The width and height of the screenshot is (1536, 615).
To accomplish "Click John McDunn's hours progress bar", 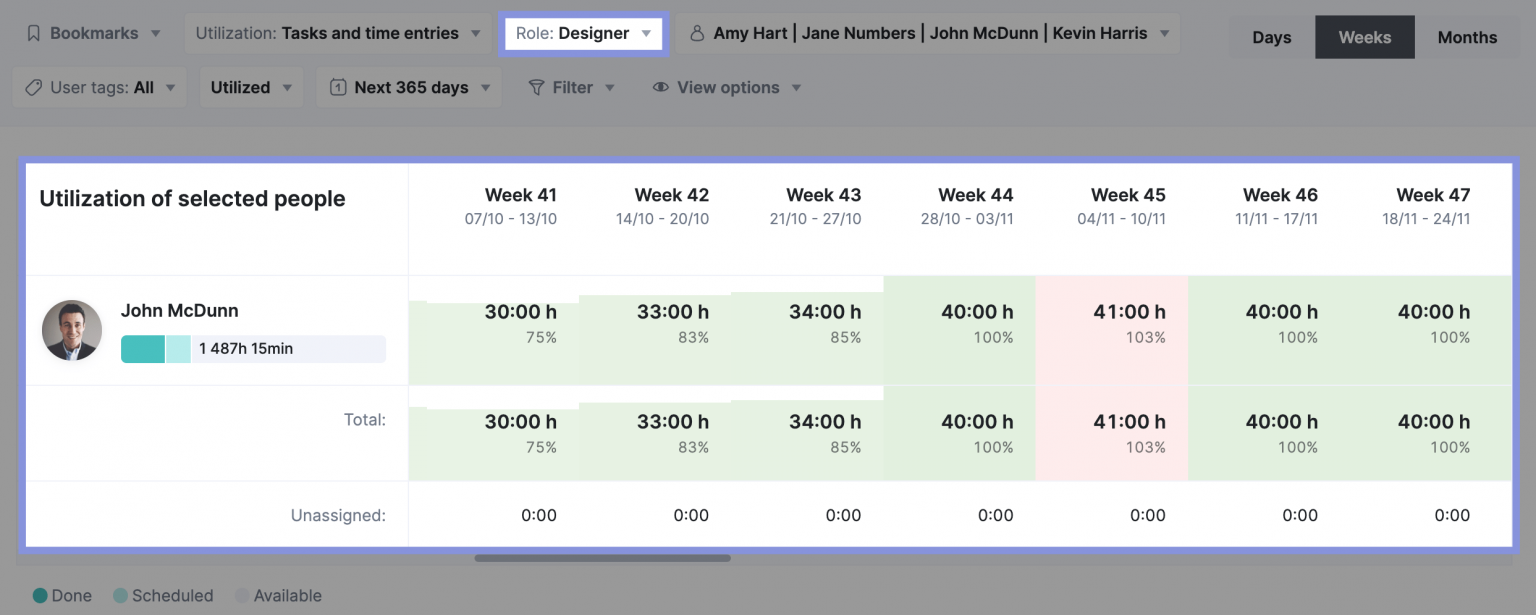I will (x=252, y=348).
